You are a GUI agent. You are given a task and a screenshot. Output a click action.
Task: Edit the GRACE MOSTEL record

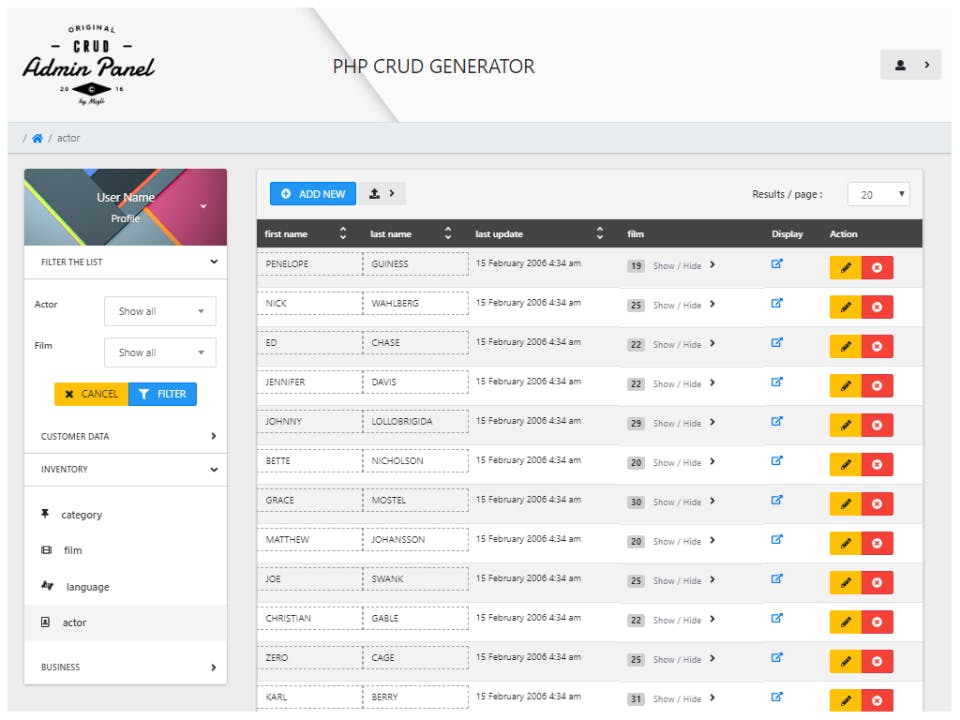(x=846, y=504)
